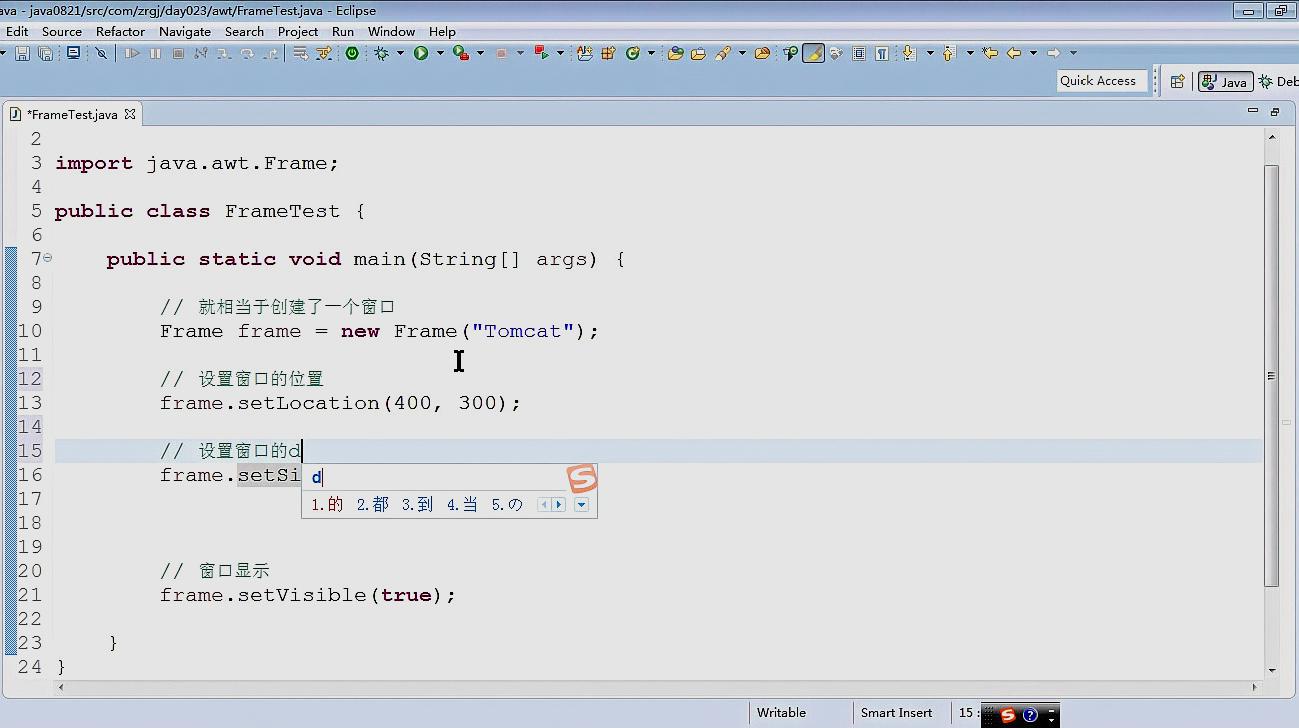The height and width of the screenshot is (728, 1299).
Task: Click the Save toolbar icon
Action: pyautogui.click(x=22, y=53)
